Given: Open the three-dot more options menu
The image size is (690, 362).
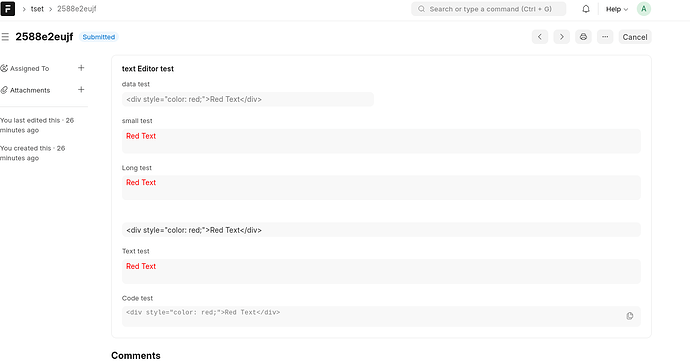Looking at the screenshot, I should (x=605, y=37).
